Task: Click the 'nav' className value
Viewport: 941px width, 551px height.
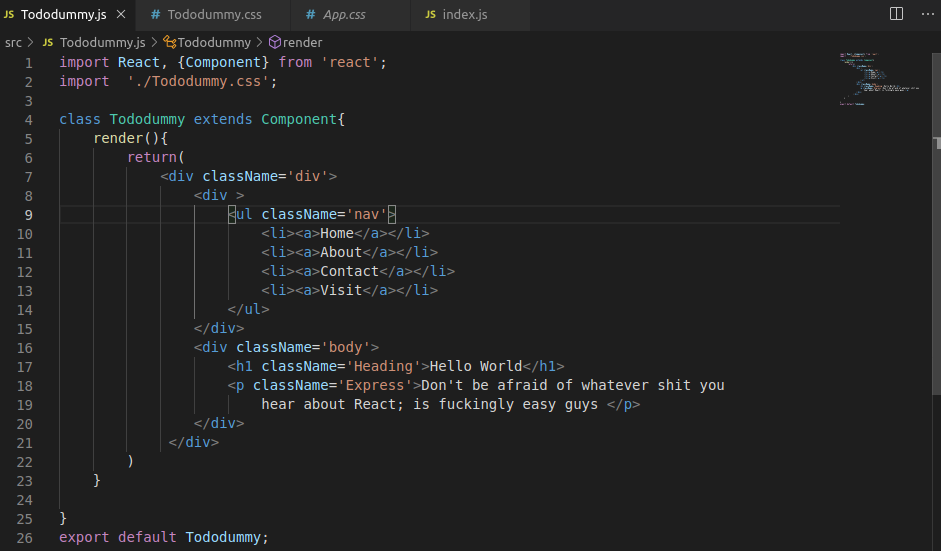Action: (367, 214)
